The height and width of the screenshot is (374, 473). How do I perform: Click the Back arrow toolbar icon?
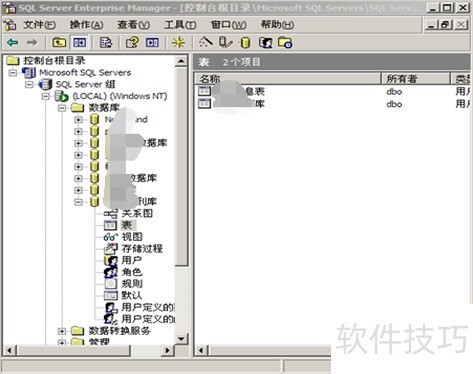(x=13, y=42)
